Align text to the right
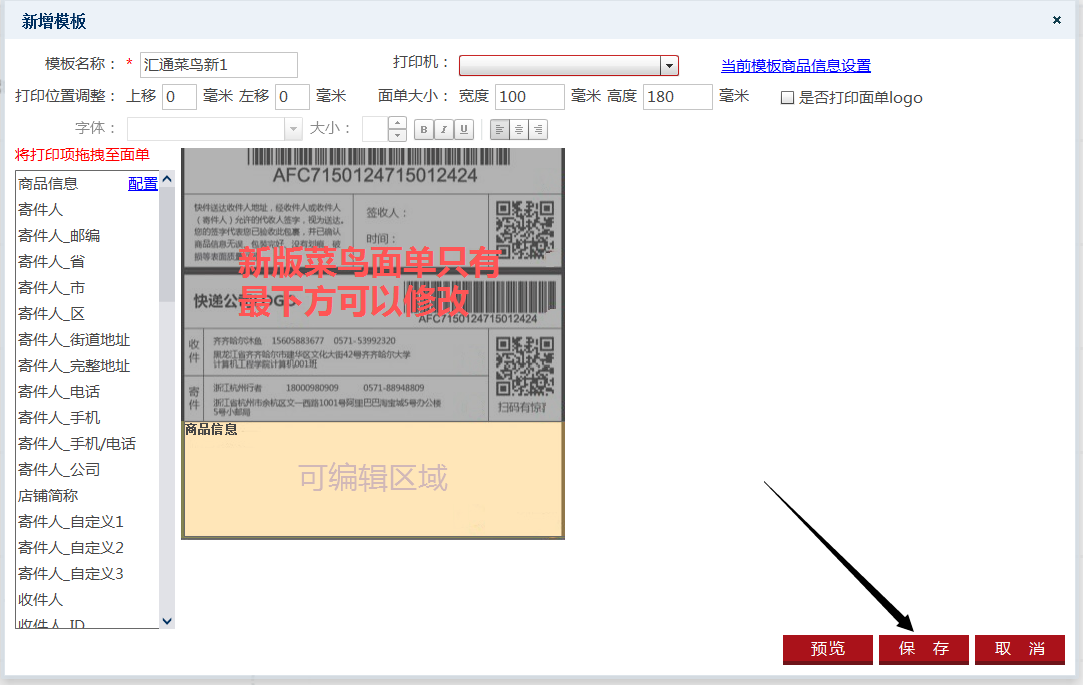The height and width of the screenshot is (685, 1083). pos(538,129)
